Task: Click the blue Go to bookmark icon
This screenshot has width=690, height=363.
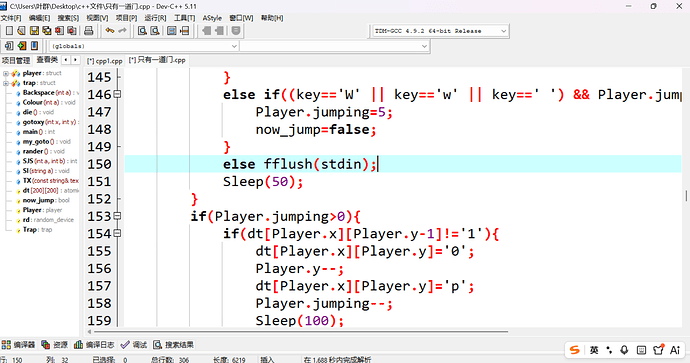Action: (x=34, y=45)
